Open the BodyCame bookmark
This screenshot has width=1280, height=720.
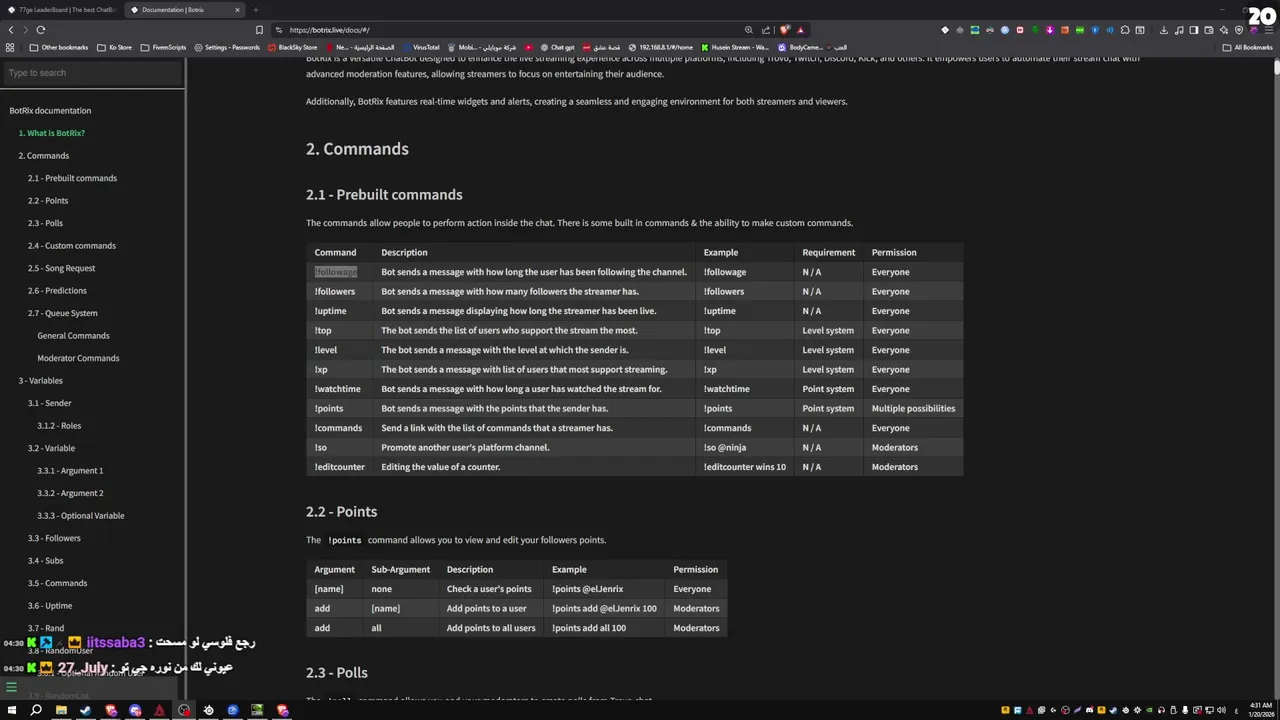[800, 47]
